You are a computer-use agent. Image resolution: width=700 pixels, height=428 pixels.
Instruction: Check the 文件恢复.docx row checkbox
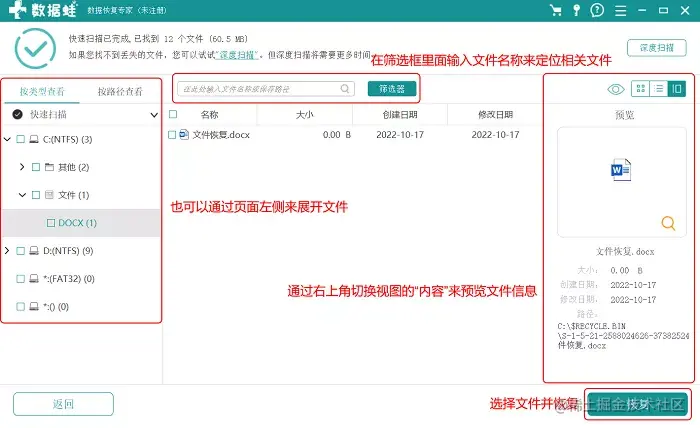pyautogui.click(x=172, y=134)
